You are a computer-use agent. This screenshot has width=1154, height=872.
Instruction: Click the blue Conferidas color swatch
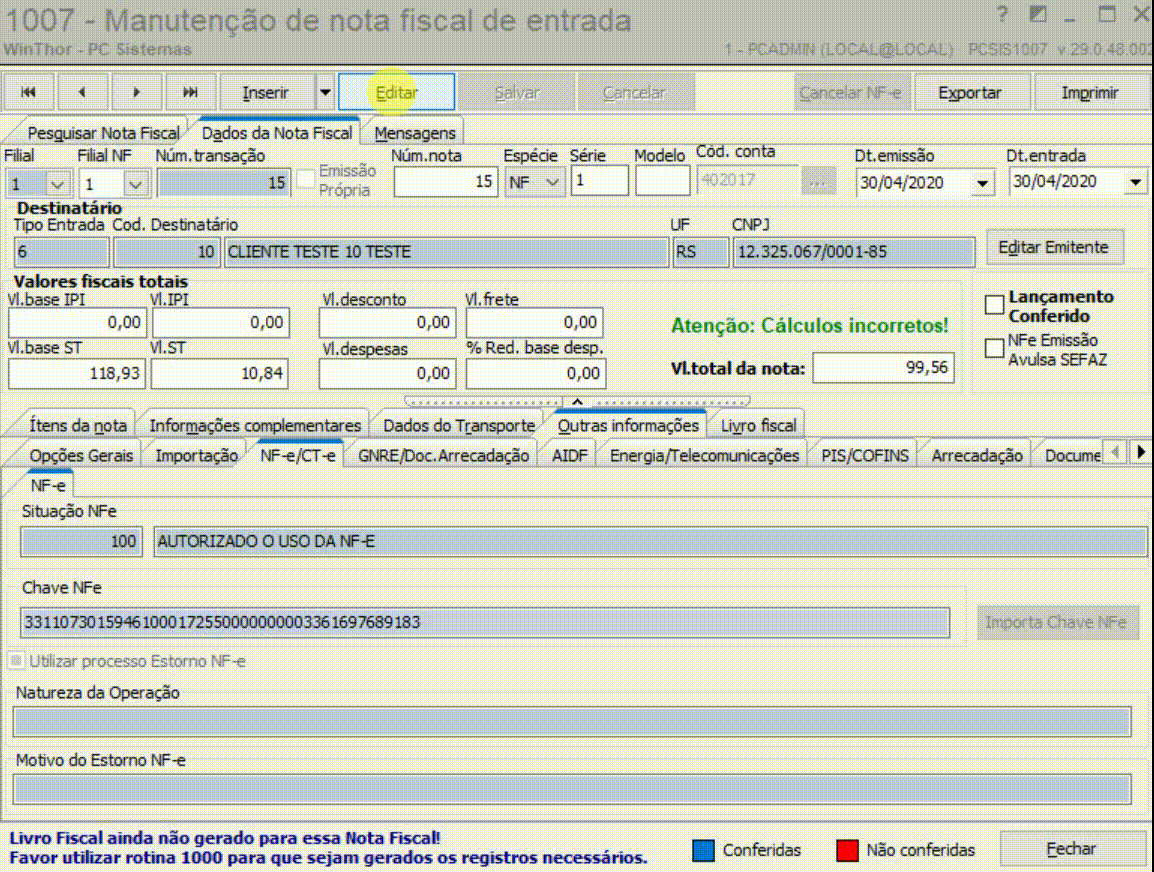click(704, 850)
